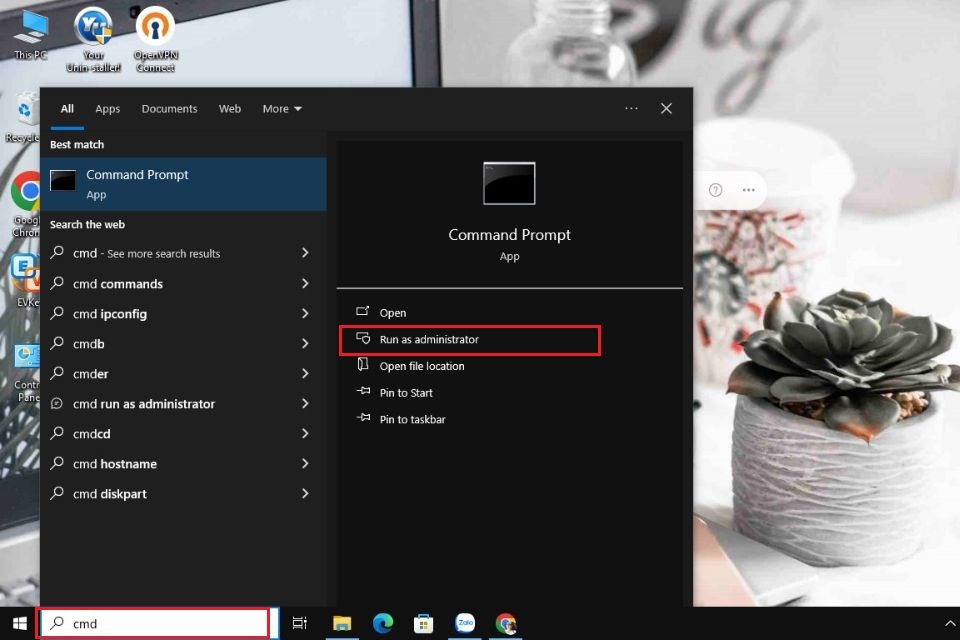
Task: Select the This PC desktop icon
Action: [30, 34]
